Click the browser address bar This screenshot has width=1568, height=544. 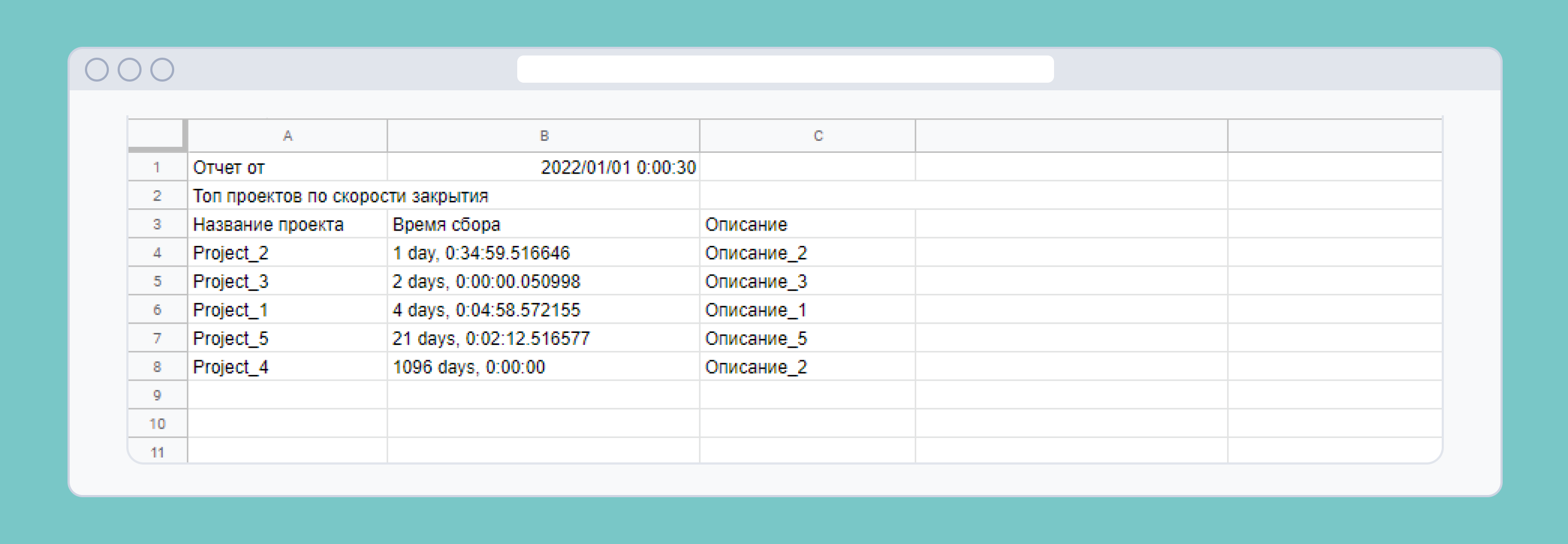pyautogui.click(x=785, y=69)
